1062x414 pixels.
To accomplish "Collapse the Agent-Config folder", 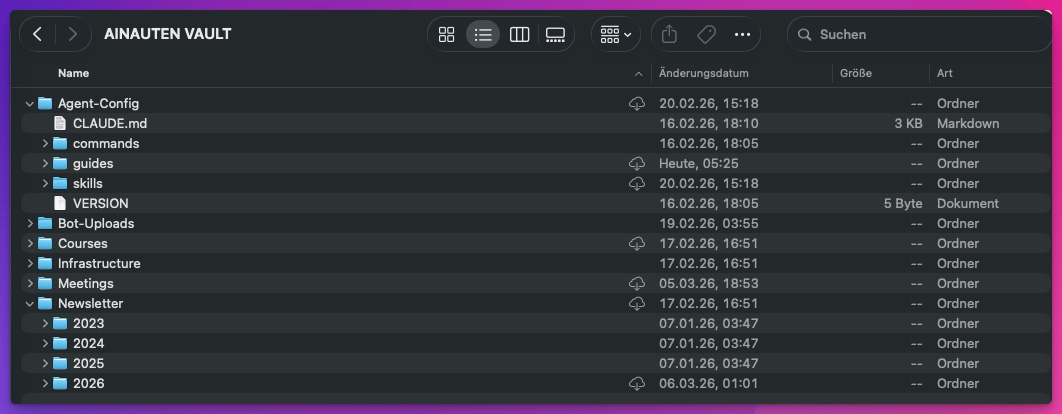I will (30, 103).
